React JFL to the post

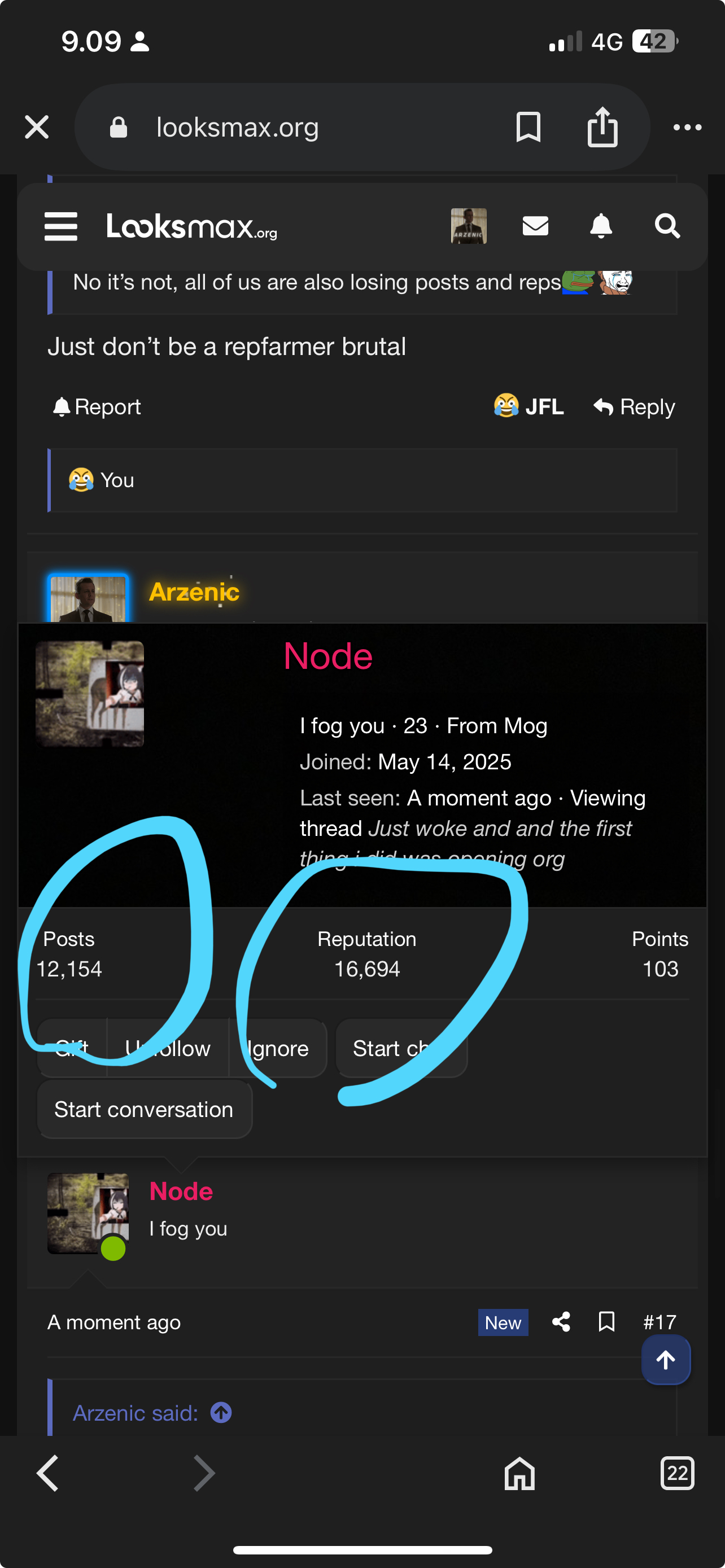pos(529,406)
